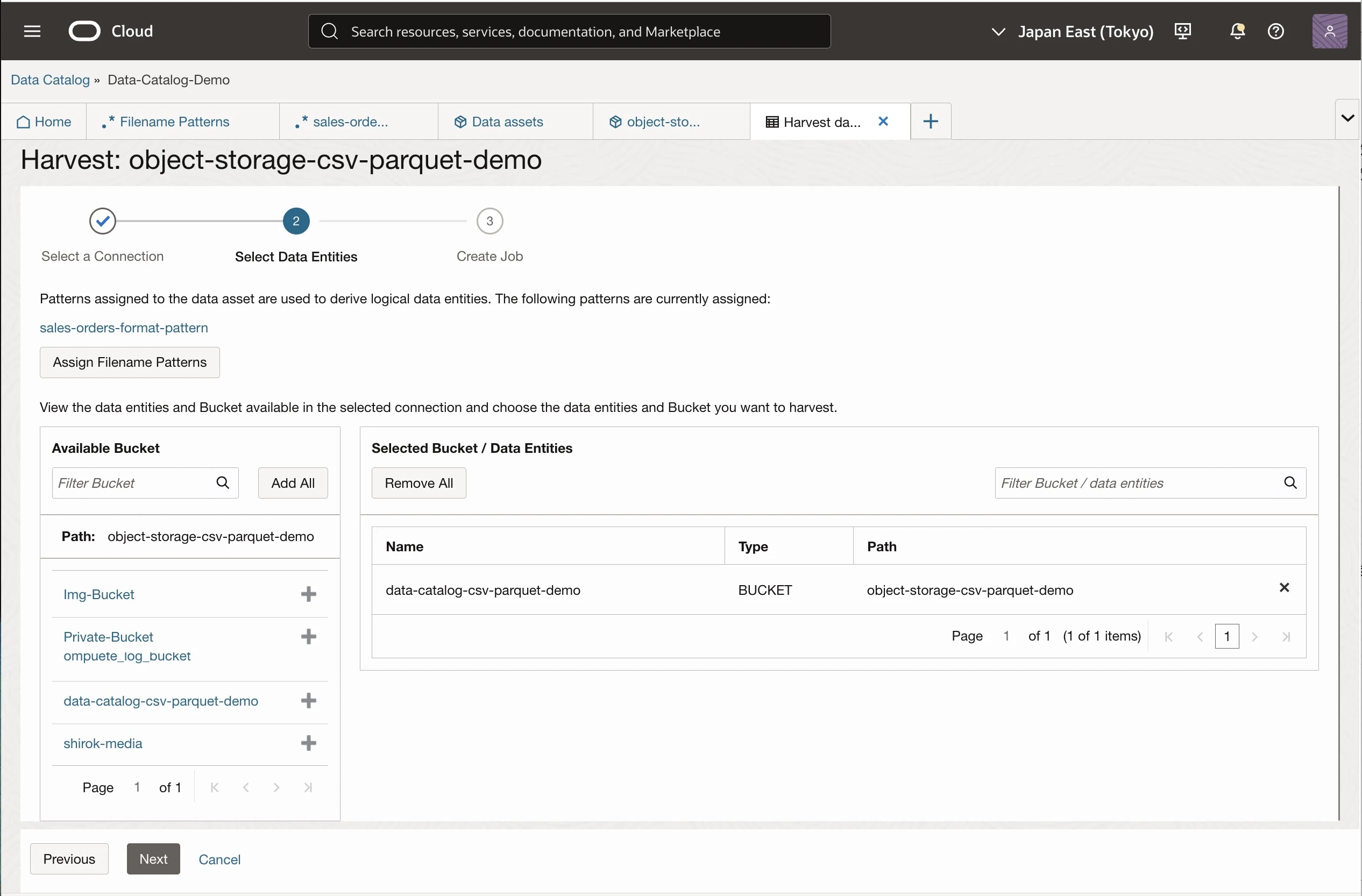The height and width of the screenshot is (896, 1362).
Task: Open the sales-orders-format-pattern link
Action: click(x=124, y=328)
